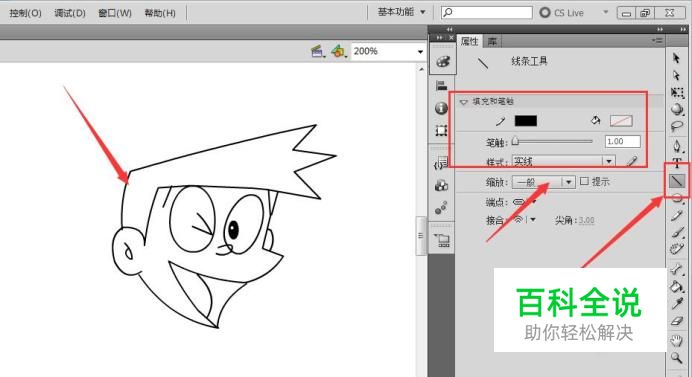Open the 基本功能 workspace dropdown
The image size is (692, 377).
pos(401,12)
